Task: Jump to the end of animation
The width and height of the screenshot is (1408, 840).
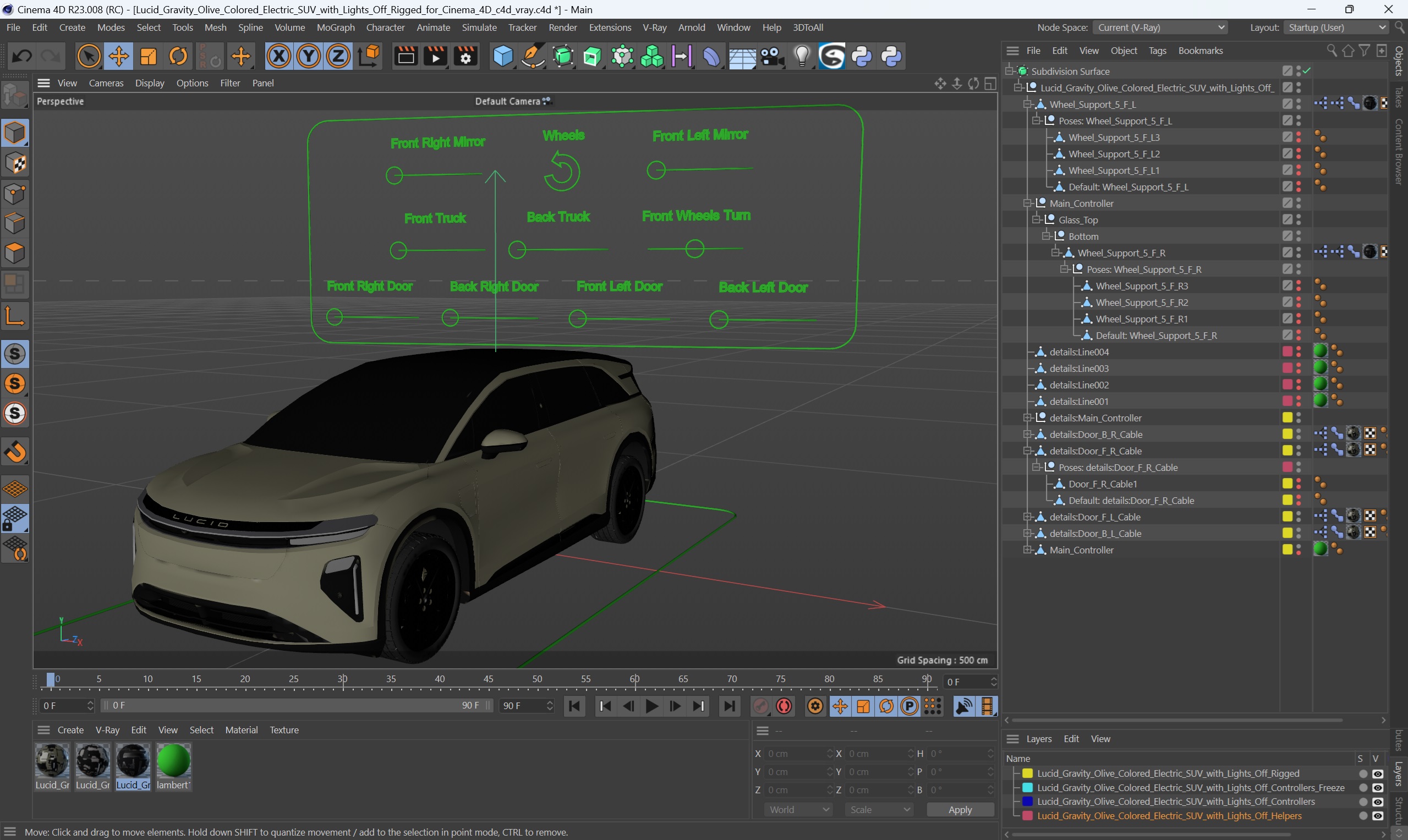Action: [729, 706]
